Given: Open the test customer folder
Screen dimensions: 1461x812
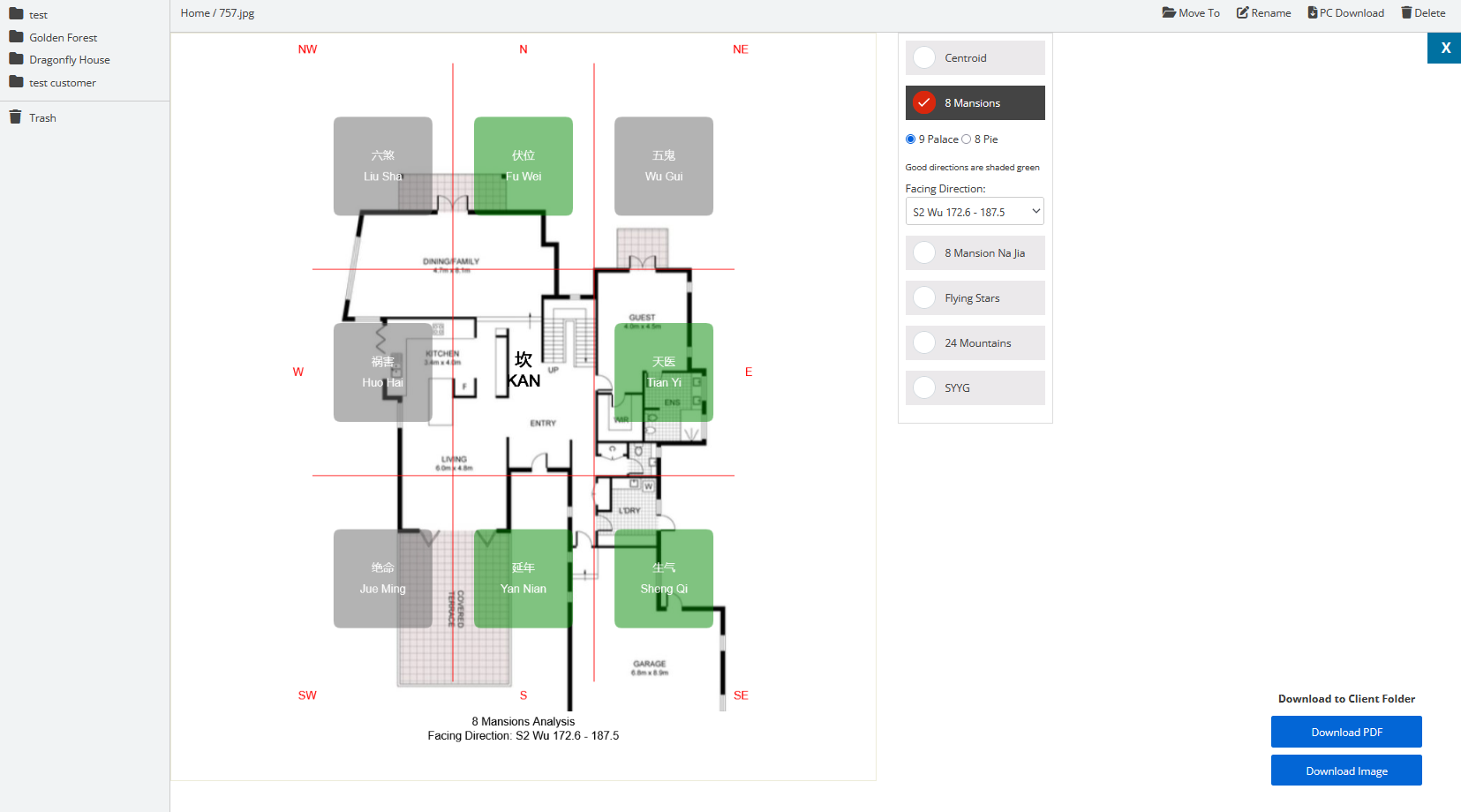Looking at the screenshot, I should click(62, 83).
